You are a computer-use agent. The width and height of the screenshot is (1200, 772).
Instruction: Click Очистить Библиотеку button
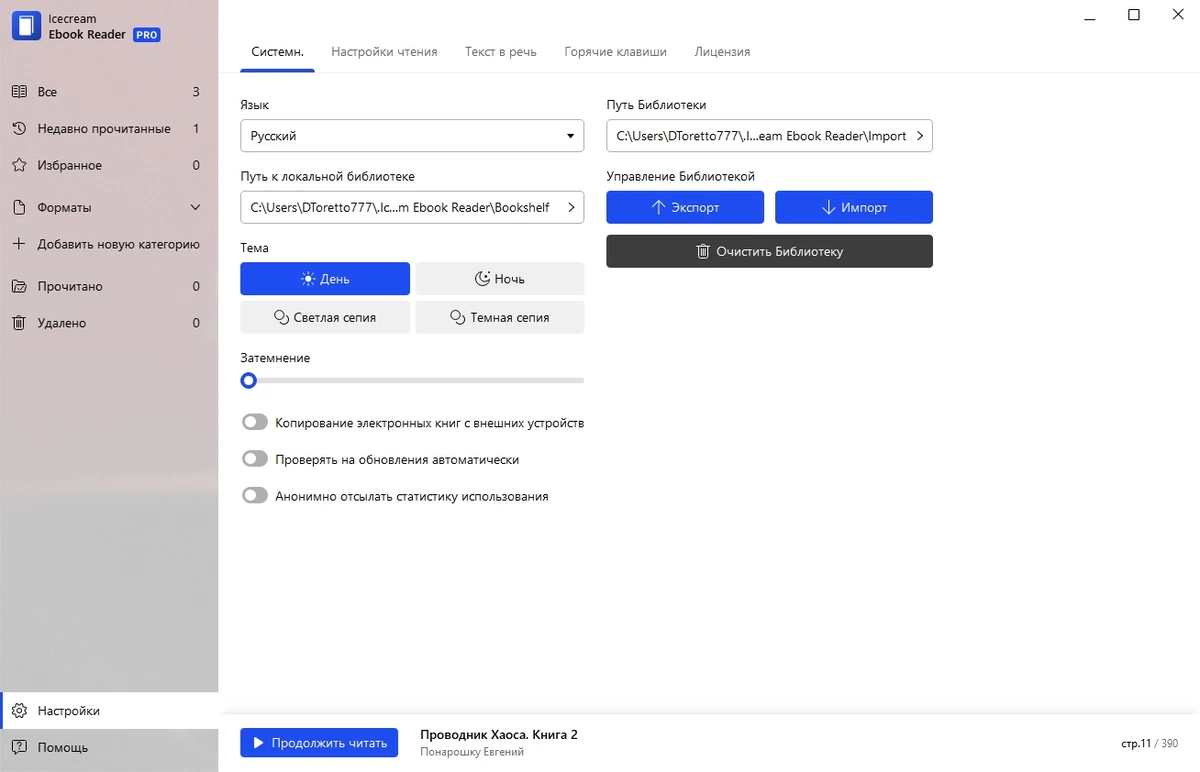(x=769, y=251)
